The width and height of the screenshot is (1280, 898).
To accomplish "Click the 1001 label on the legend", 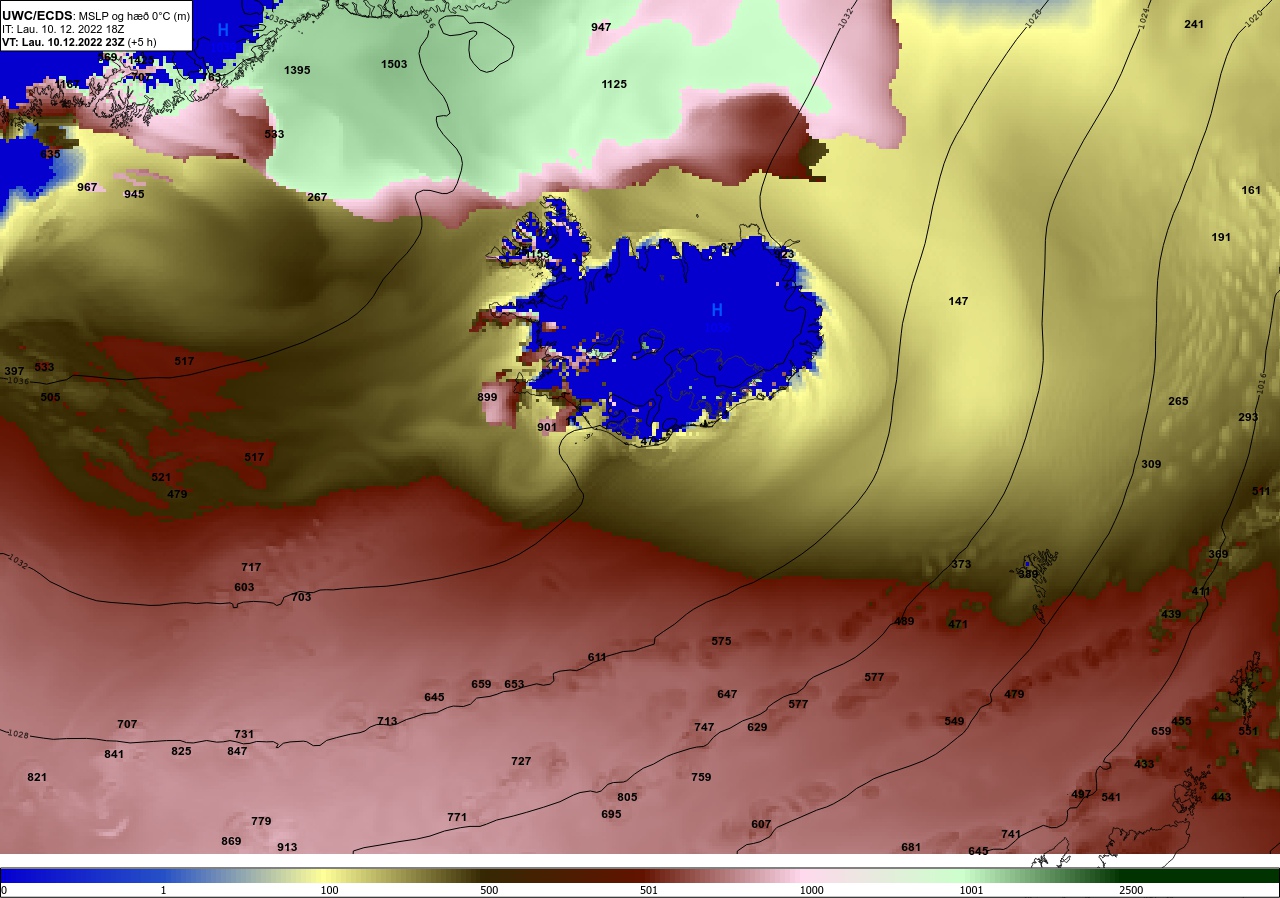I will tap(971, 890).
